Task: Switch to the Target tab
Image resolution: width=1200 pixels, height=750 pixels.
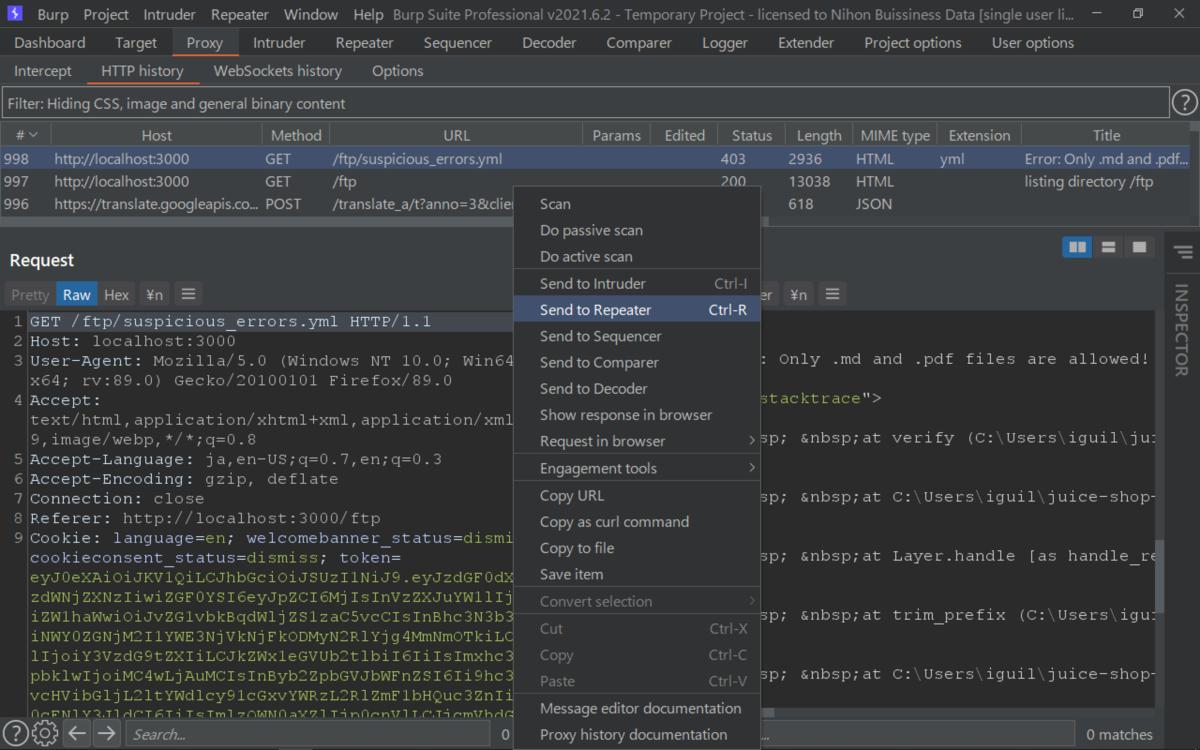Action: [136, 43]
